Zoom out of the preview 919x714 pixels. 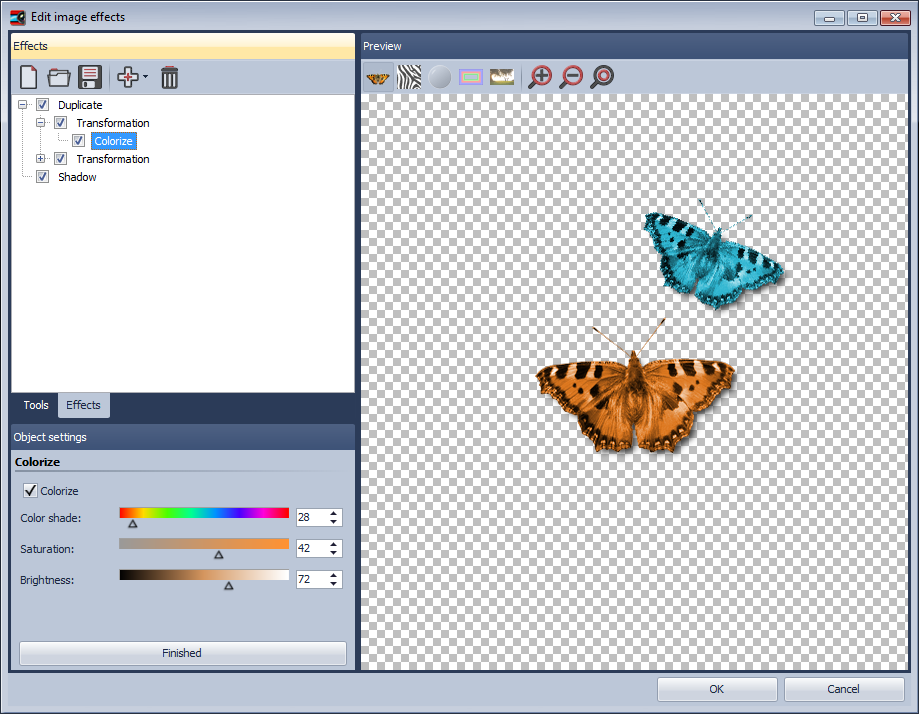[x=571, y=76]
